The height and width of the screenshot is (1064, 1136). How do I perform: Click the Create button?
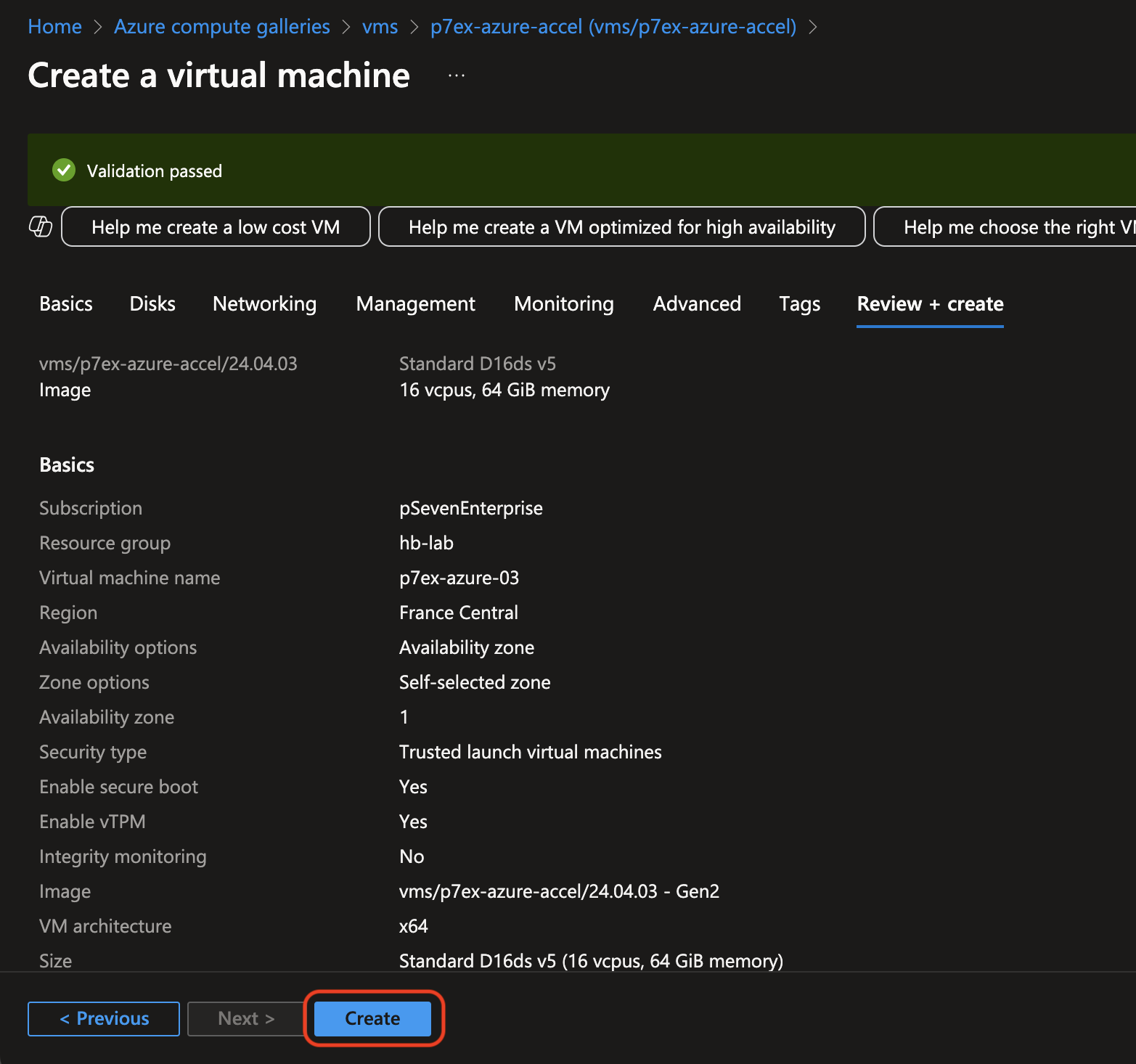tap(372, 1018)
